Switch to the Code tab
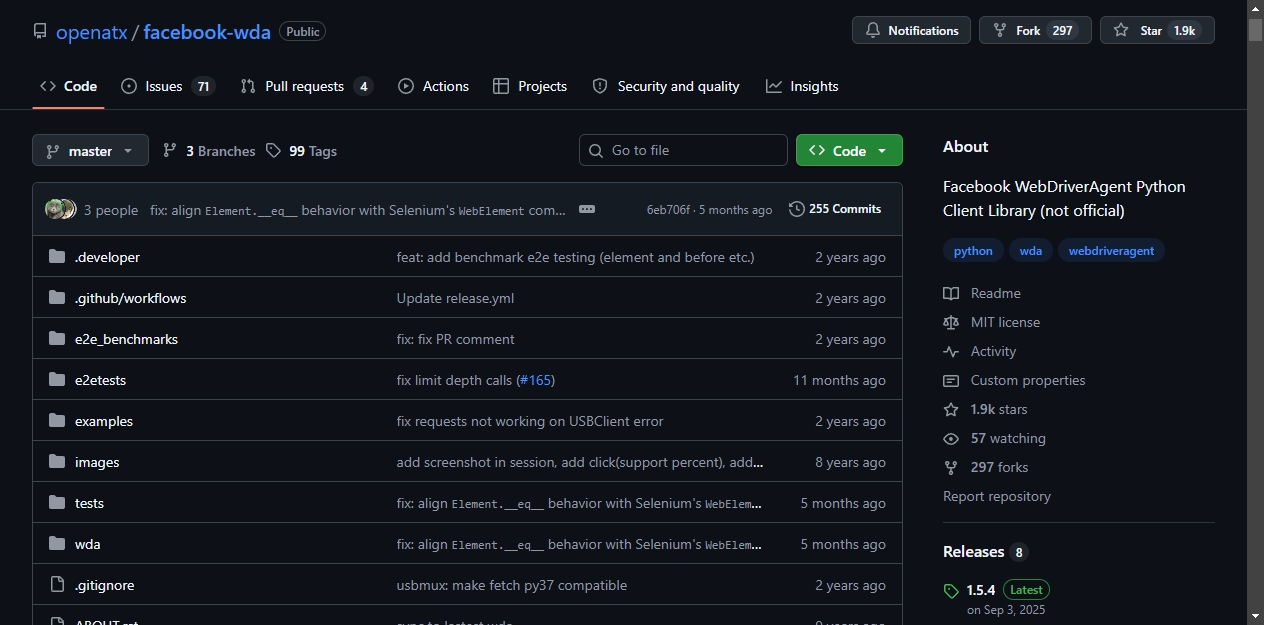Image resolution: width=1264 pixels, height=625 pixels. [68, 86]
